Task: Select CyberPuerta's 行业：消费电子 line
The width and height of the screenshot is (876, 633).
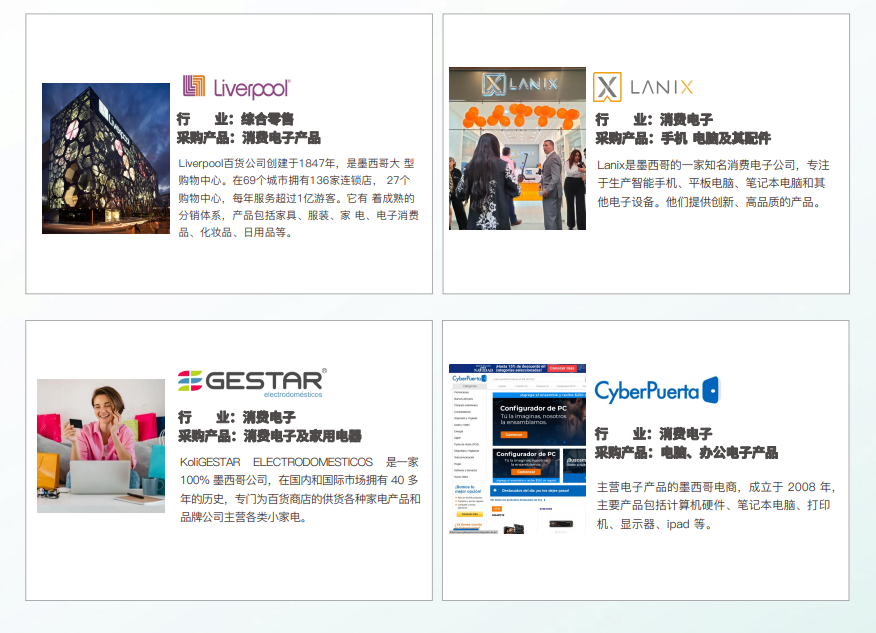Action: 654,434
